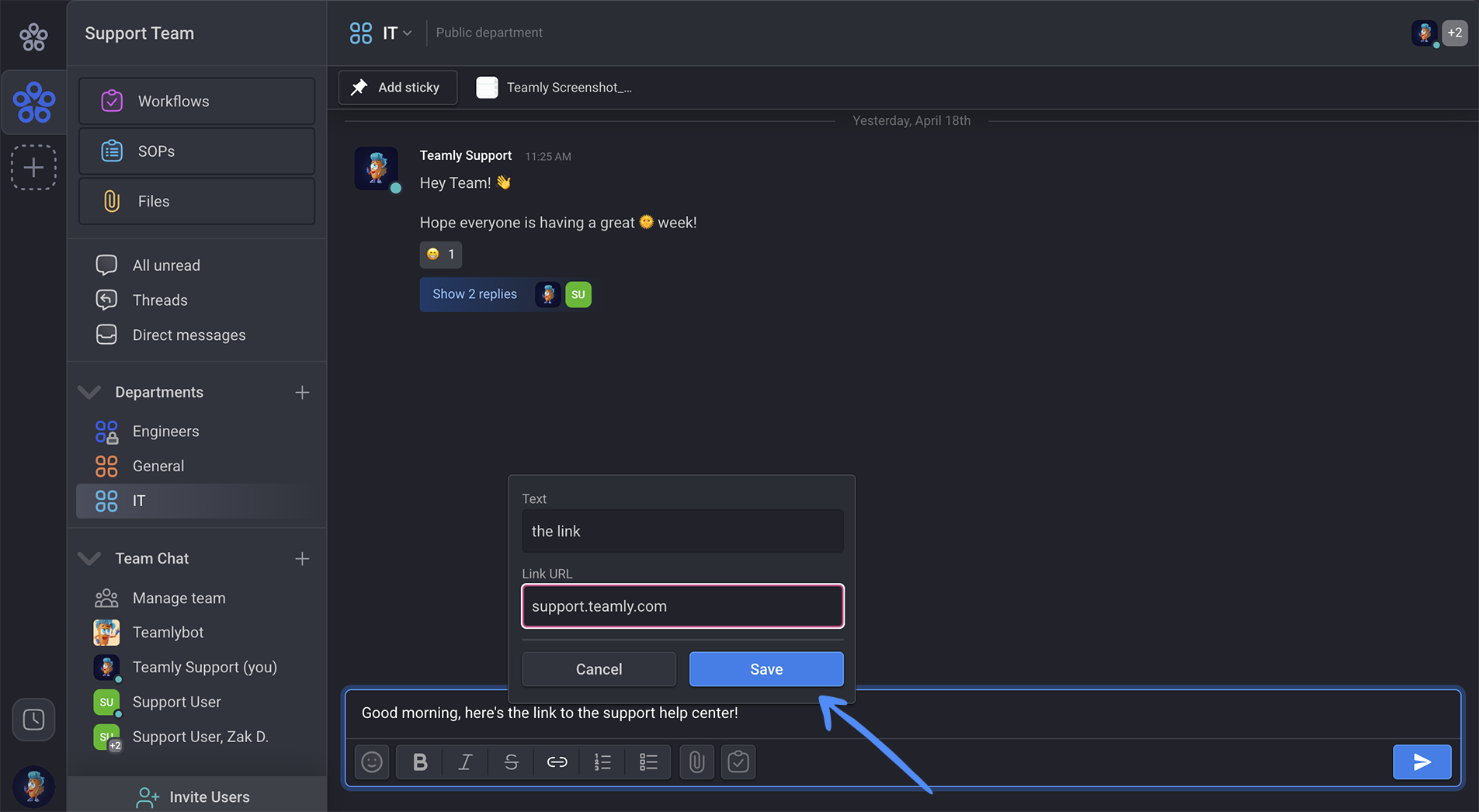Insert a numbered list
1479x812 pixels.
coord(602,762)
